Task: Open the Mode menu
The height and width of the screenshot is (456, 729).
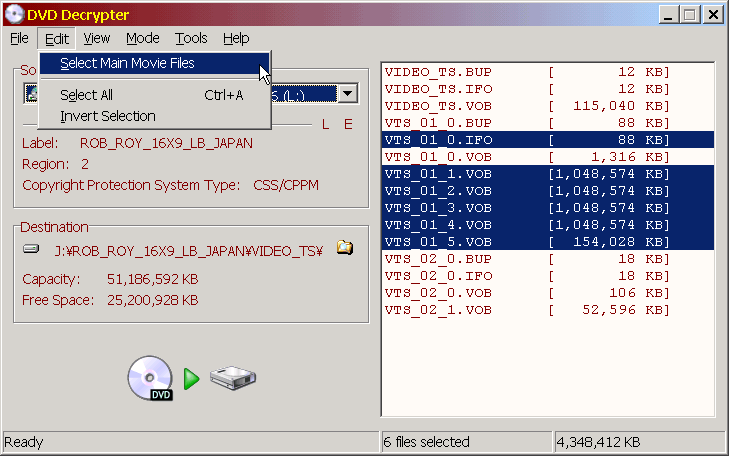Action: (x=142, y=38)
